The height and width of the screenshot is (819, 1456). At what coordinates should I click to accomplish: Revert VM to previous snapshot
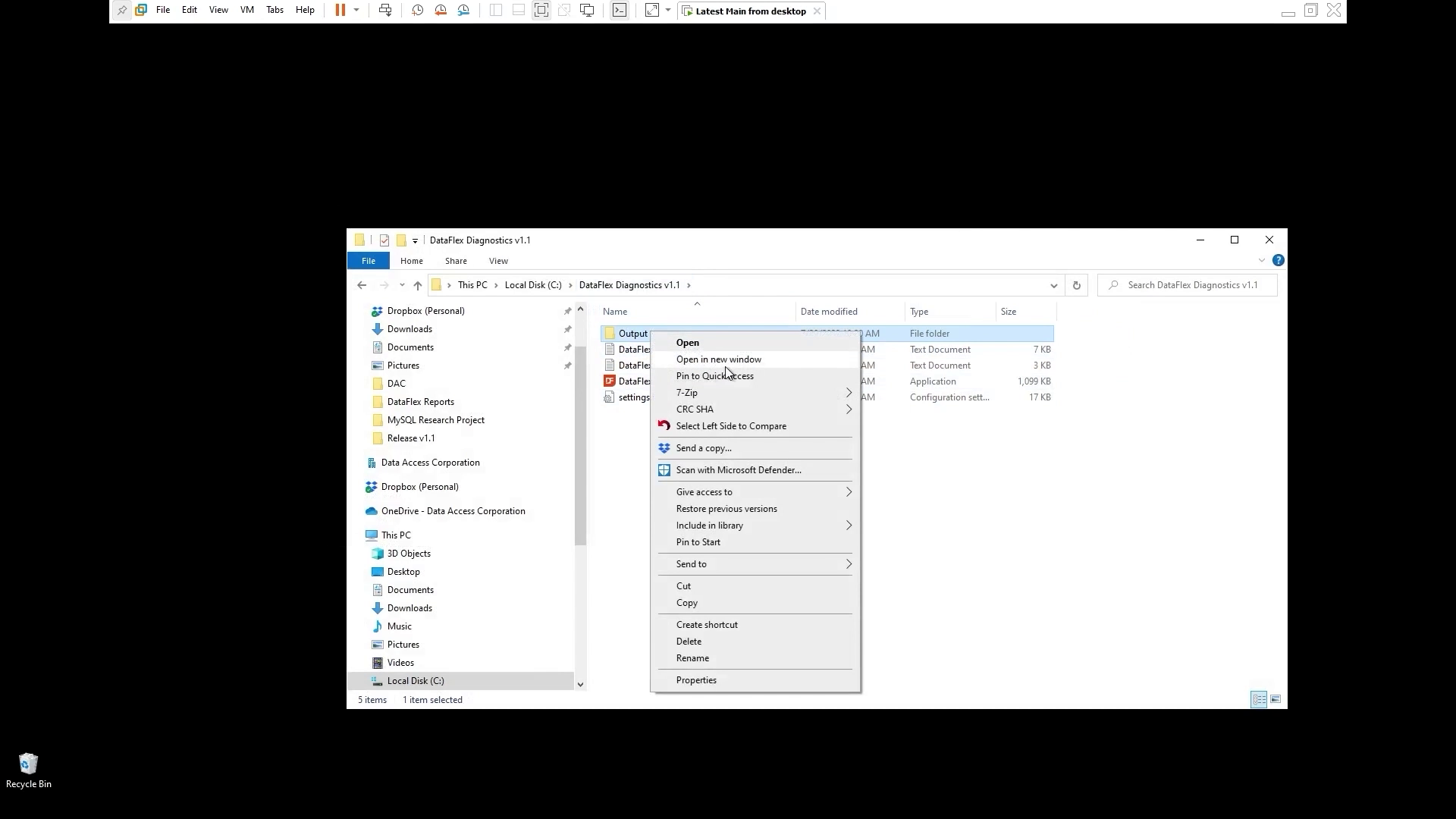[441, 11]
